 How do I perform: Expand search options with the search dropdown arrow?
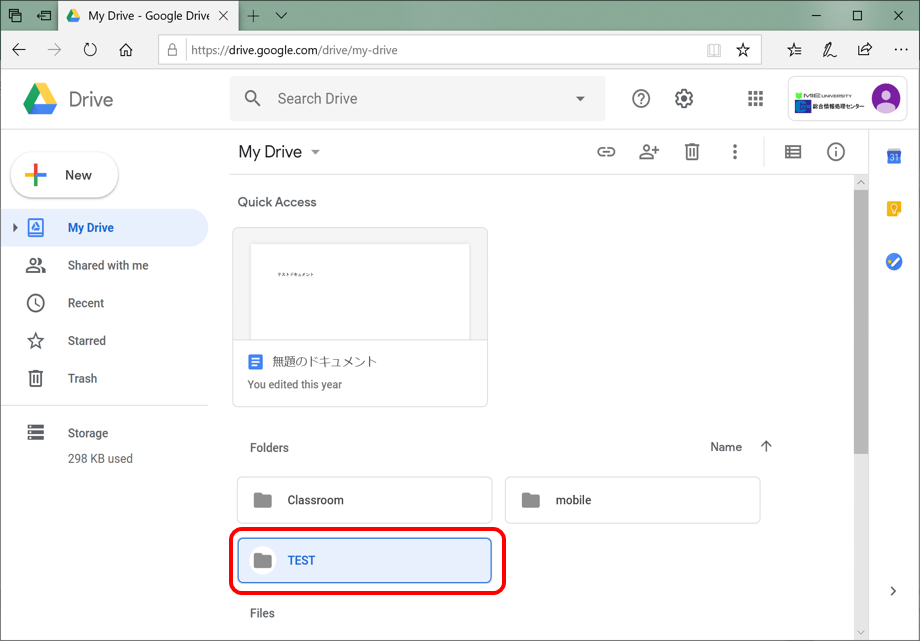pyautogui.click(x=578, y=98)
